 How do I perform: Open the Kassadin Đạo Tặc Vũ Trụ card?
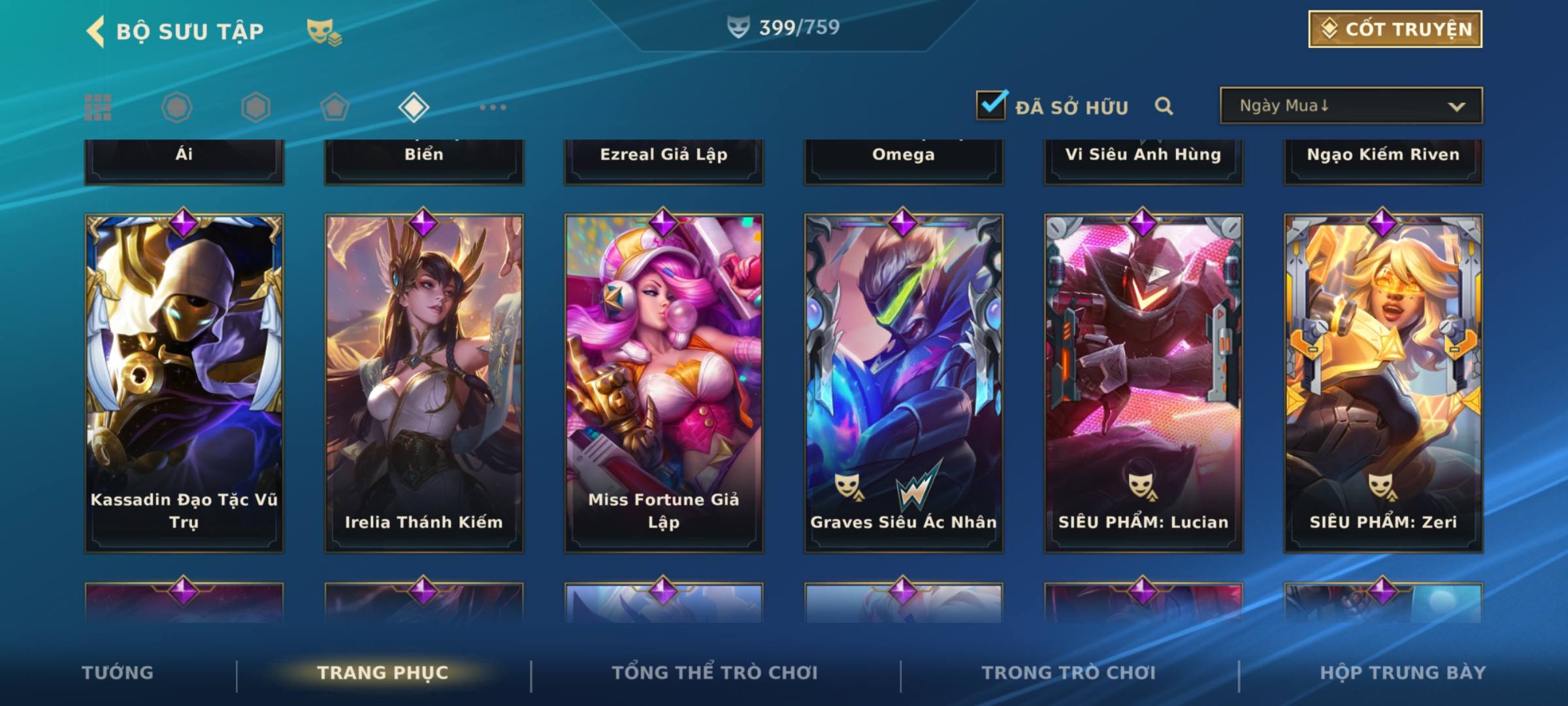coord(184,384)
